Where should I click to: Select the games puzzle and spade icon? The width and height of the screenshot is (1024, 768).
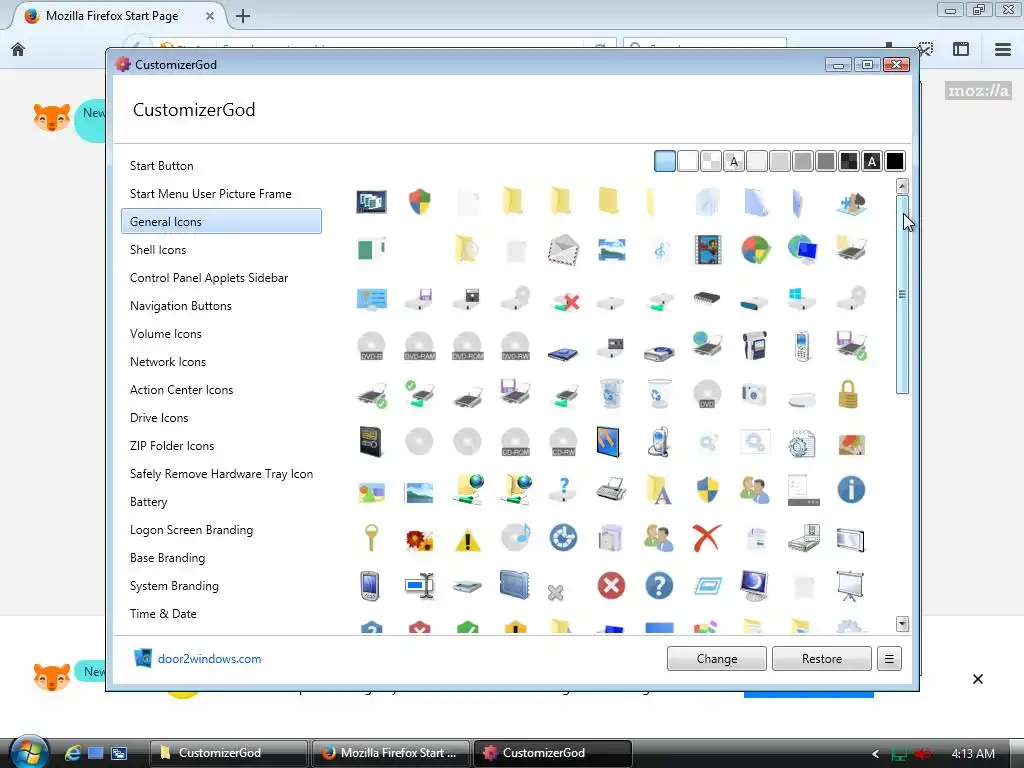852,202
